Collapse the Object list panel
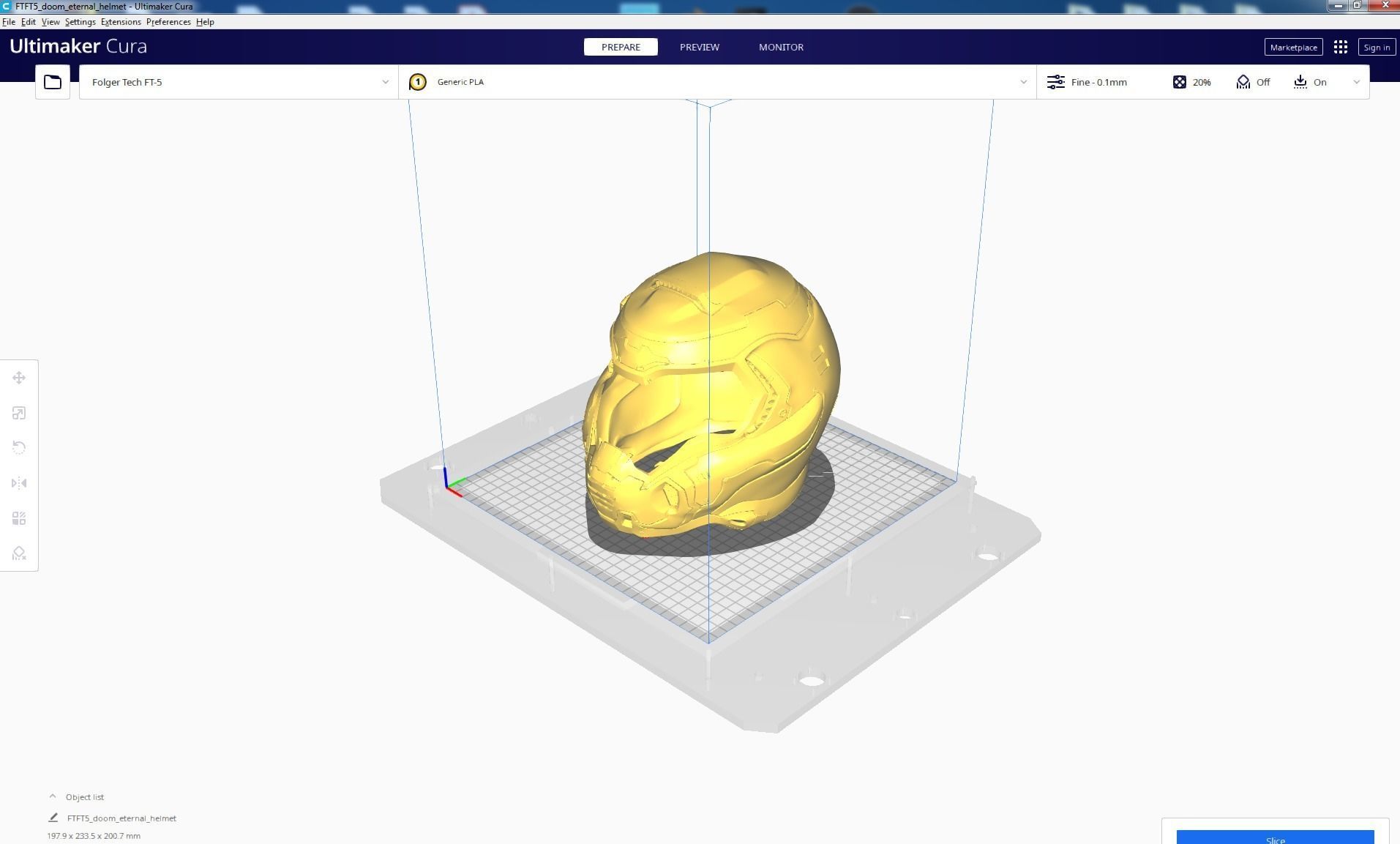This screenshot has width=1400, height=844. click(52, 796)
